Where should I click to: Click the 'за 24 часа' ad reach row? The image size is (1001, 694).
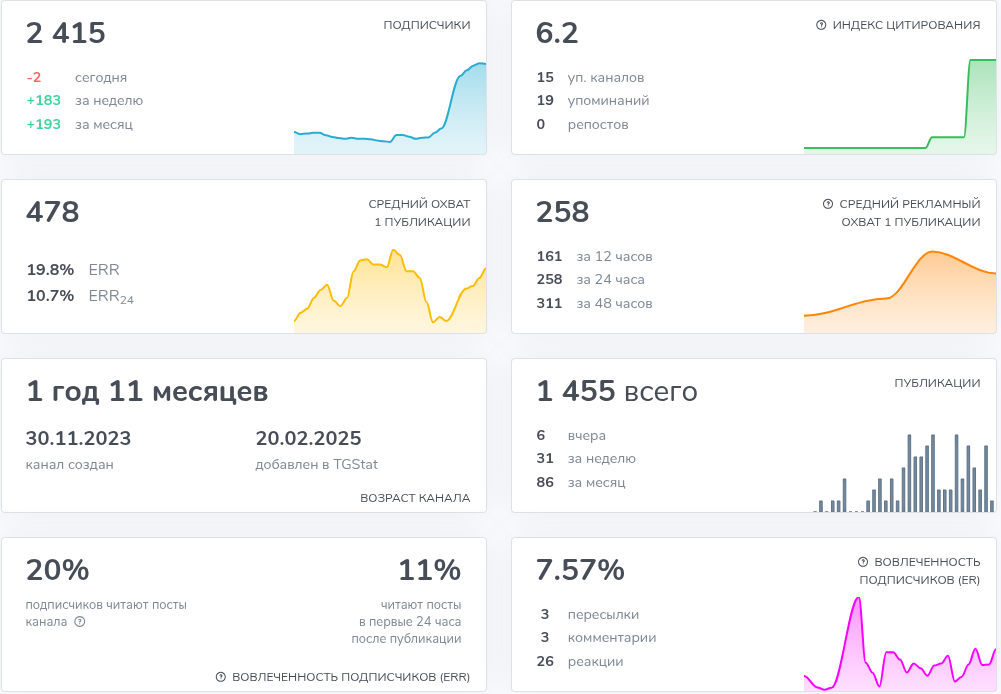click(x=610, y=280)
